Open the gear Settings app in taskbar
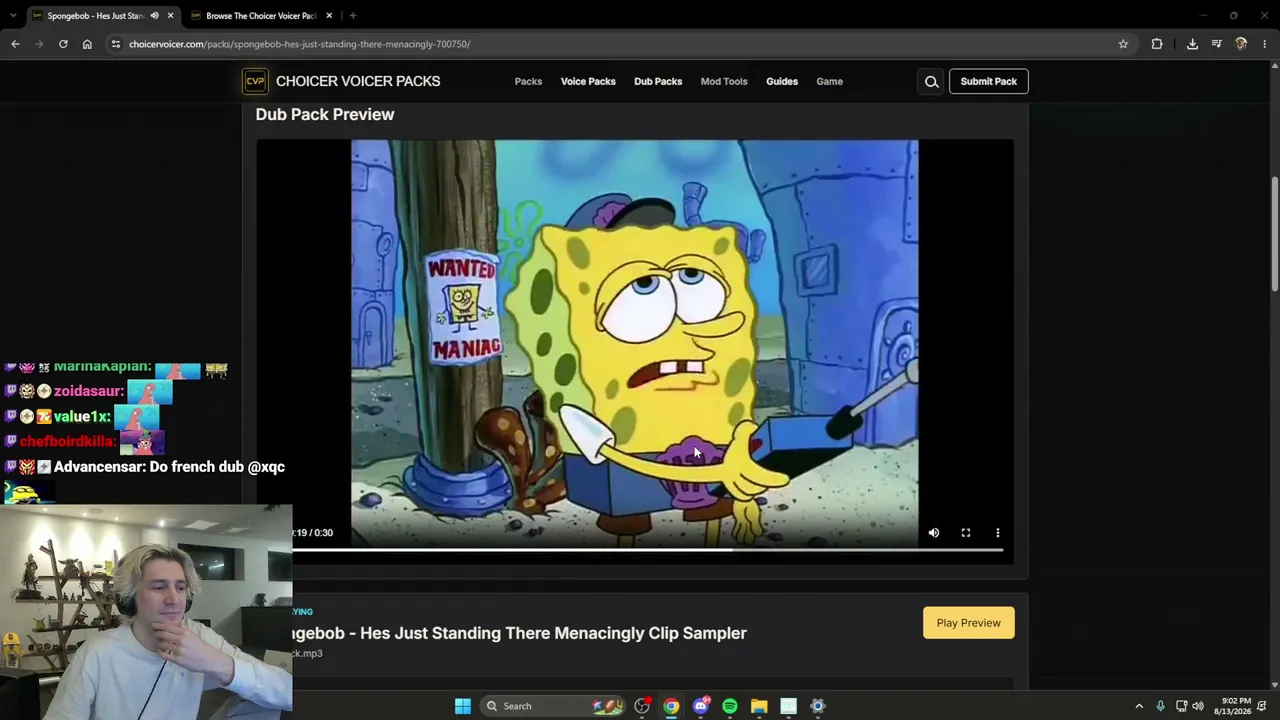This screenshot has width=1280, height=720. (817, 706)
